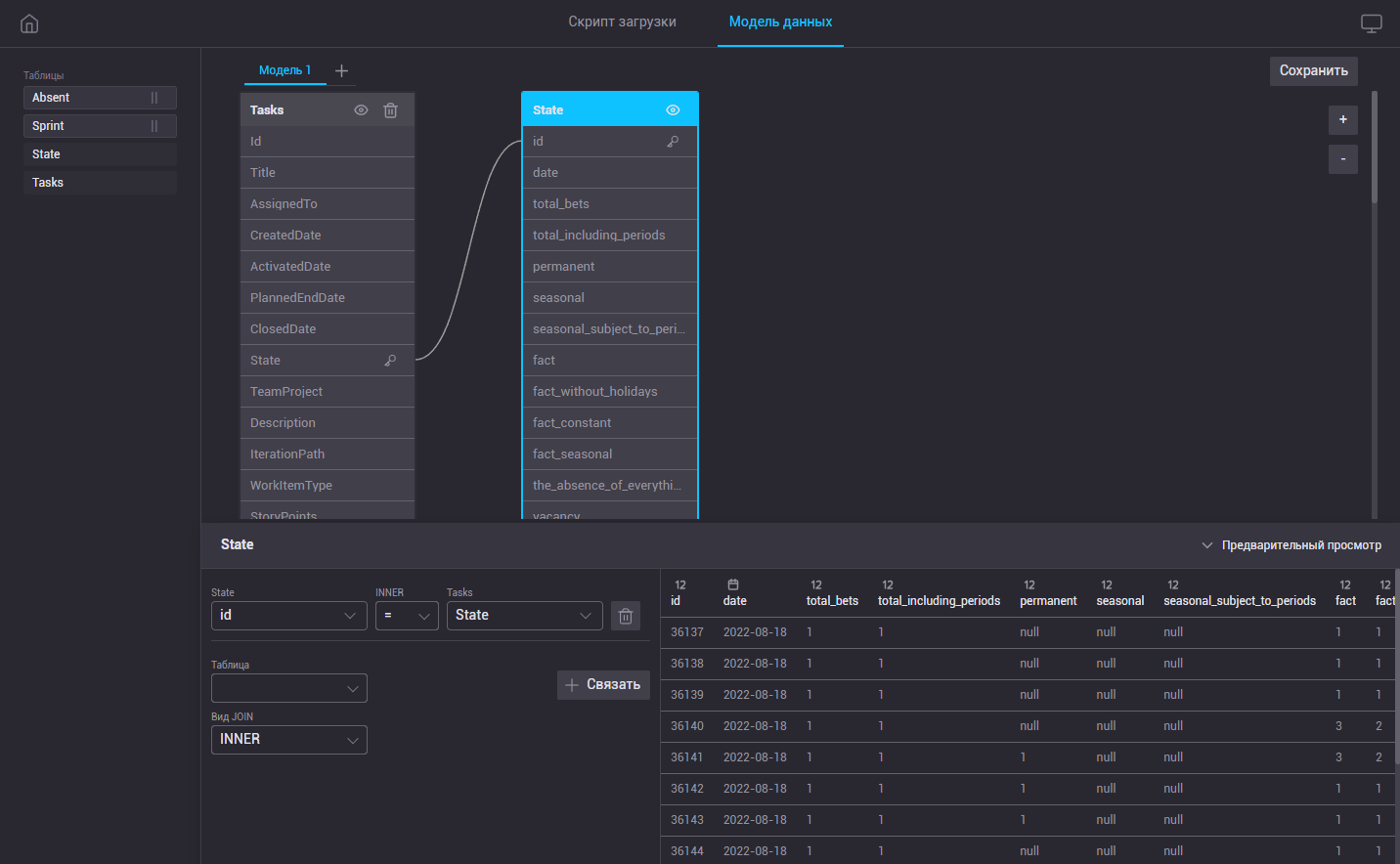Click id cell 36140 in preview
Viewport: 1400px width, 864px height.
click(687, 726)
